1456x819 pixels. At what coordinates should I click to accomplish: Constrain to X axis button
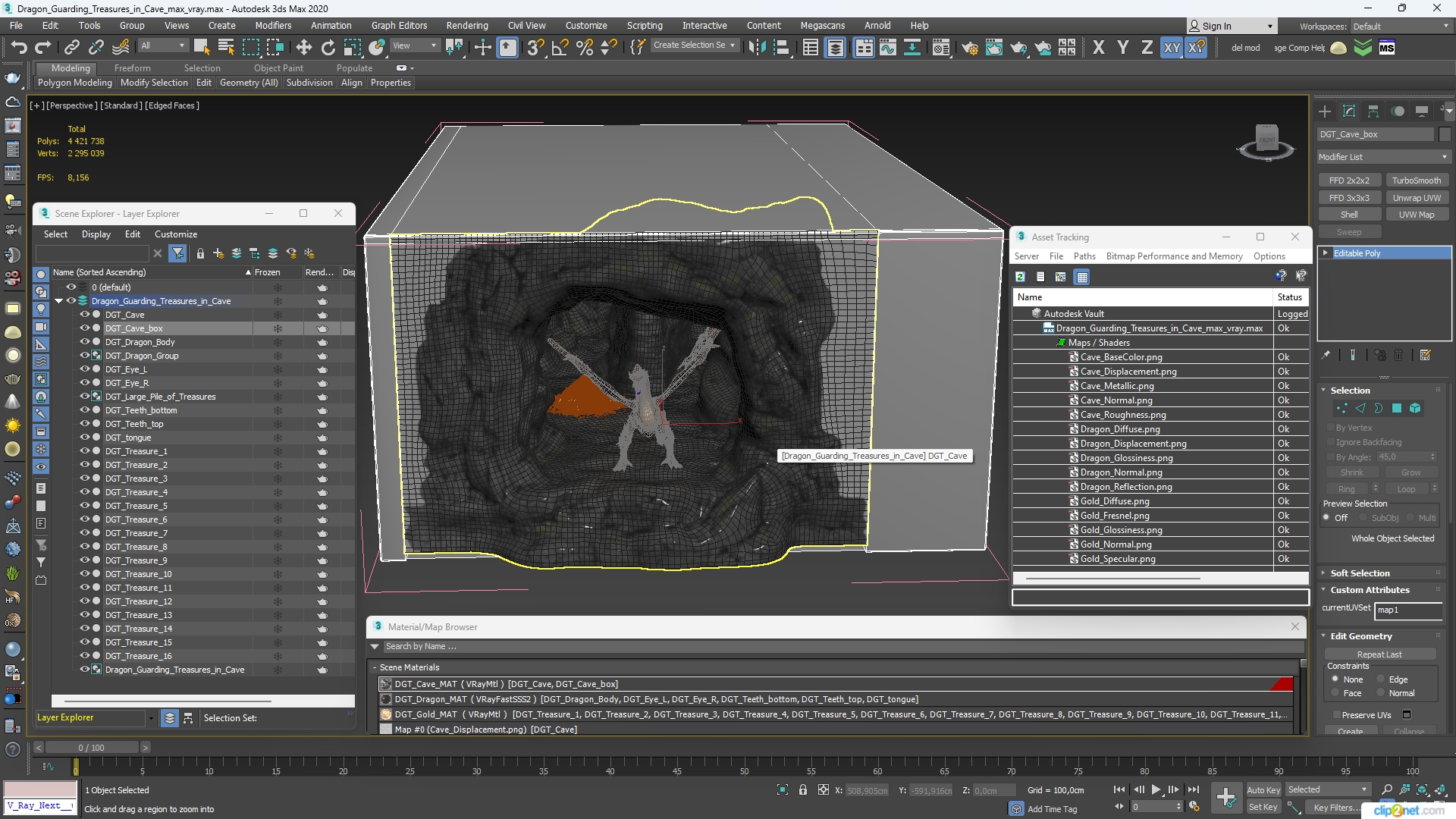pos(1098,48)
